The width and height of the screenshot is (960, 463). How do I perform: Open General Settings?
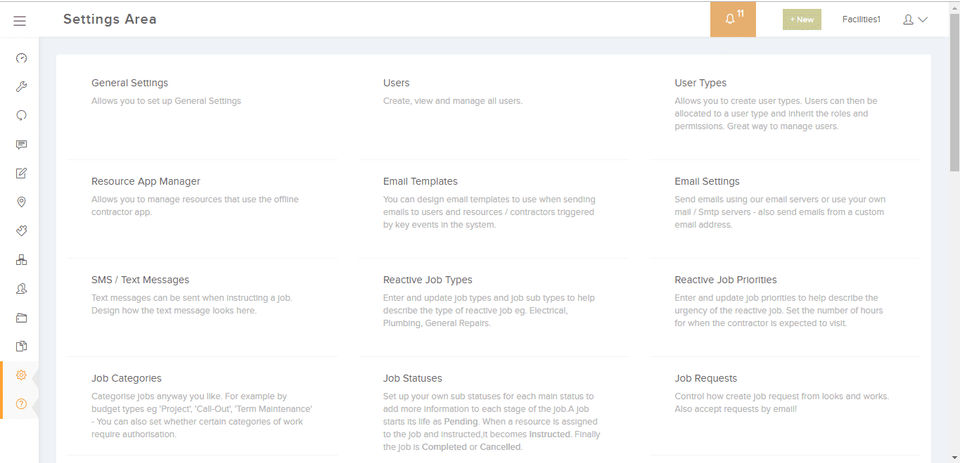coord(129,83)
